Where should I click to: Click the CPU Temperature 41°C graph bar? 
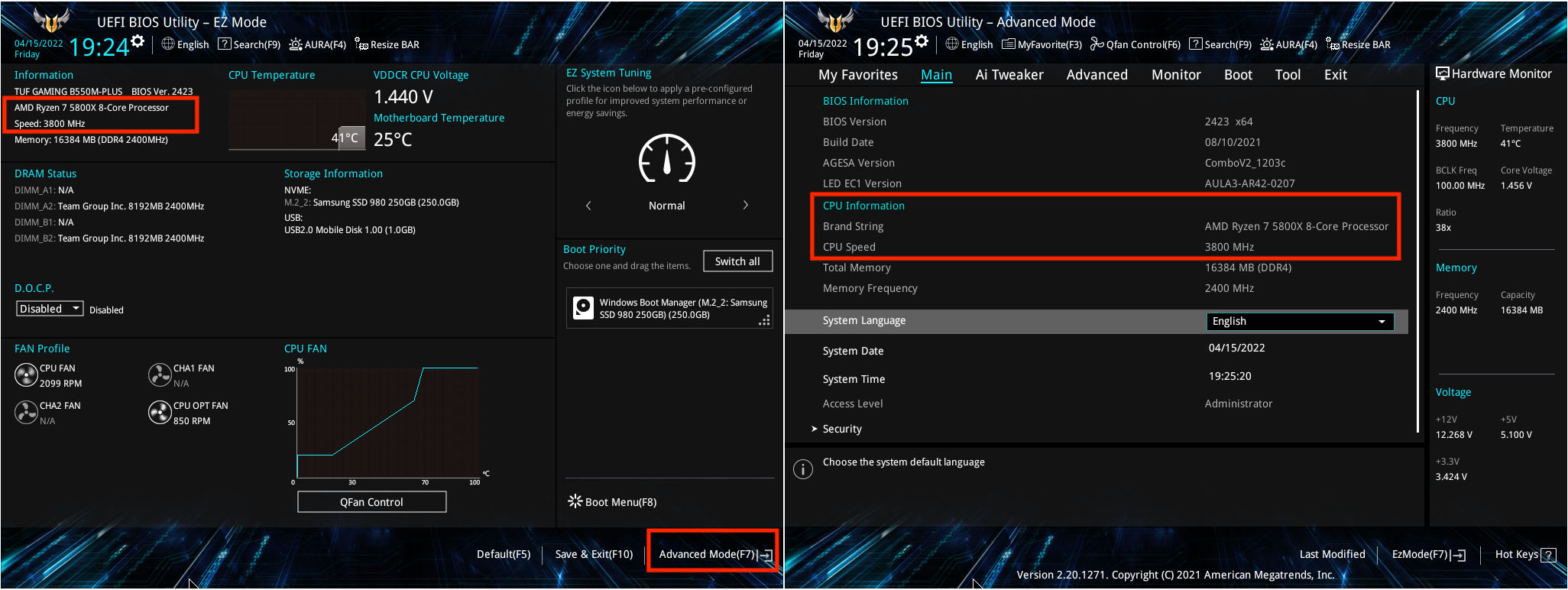pyautogui.click(x=352, y=138)
